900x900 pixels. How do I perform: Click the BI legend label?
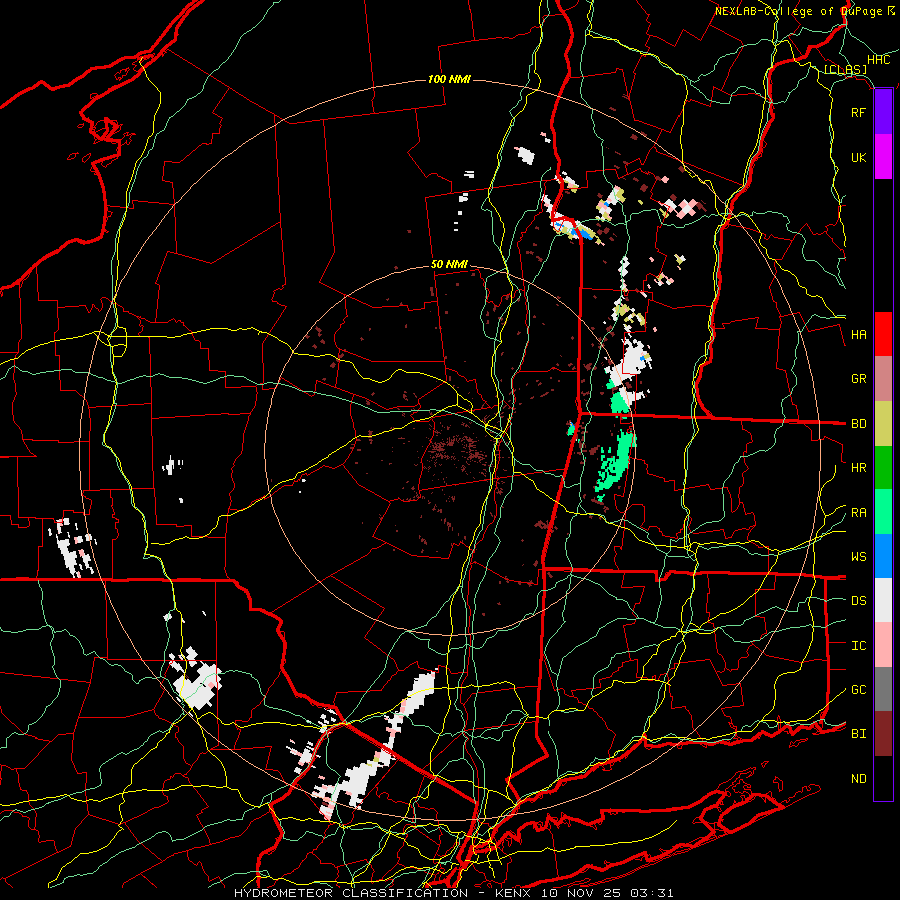(x=858, y=734)
